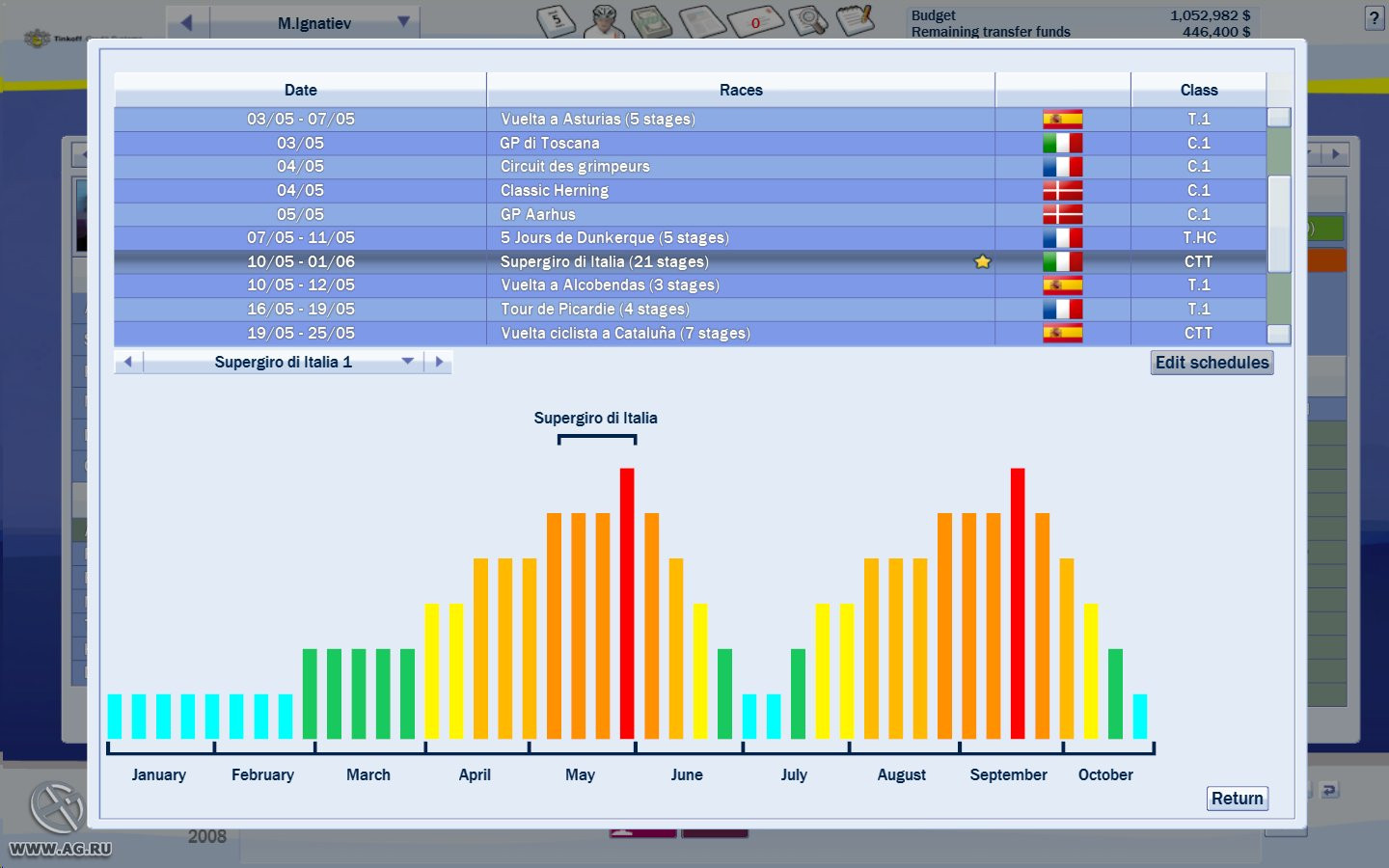
Task: Go to next schedule objective arrow
Action: point(439,362)
